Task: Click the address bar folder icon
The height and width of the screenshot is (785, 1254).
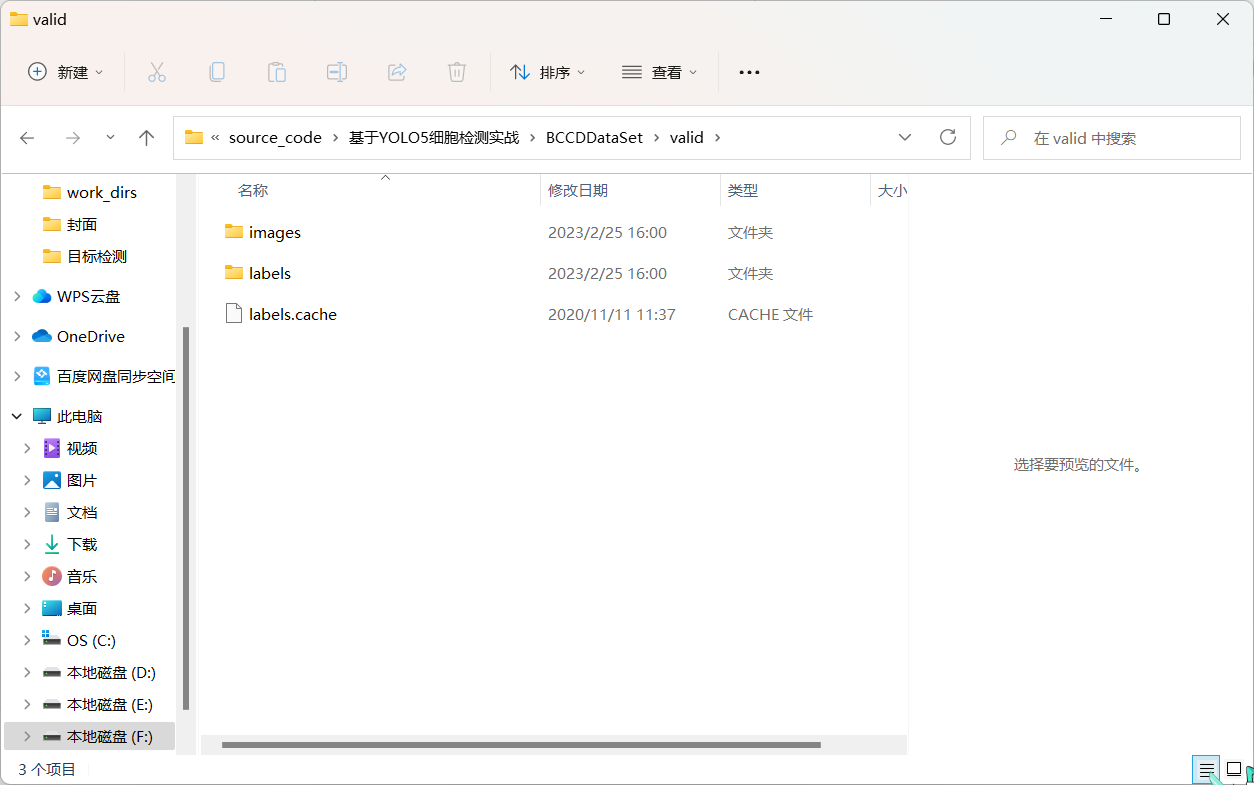Action: point(194,138)
